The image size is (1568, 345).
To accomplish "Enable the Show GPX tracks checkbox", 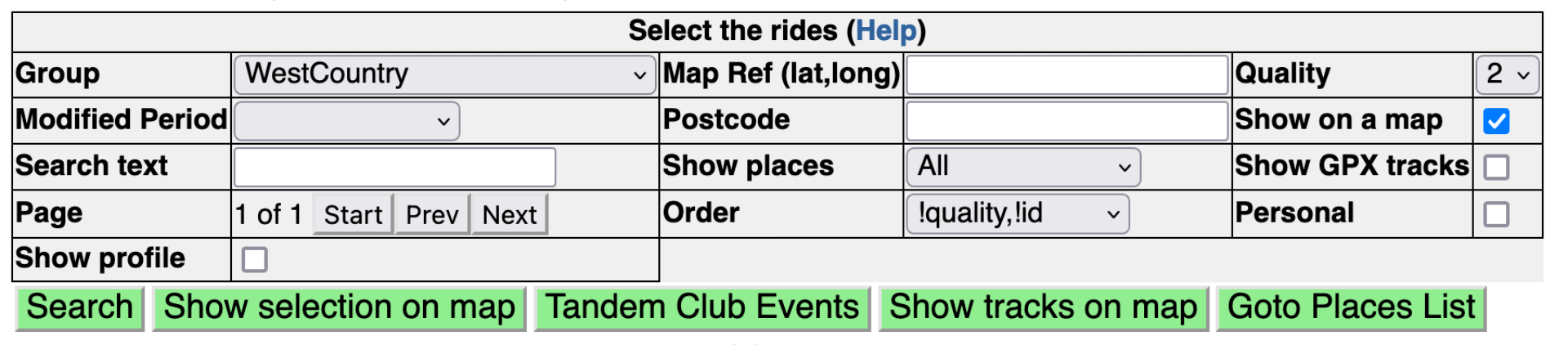I will [1496, 167].
